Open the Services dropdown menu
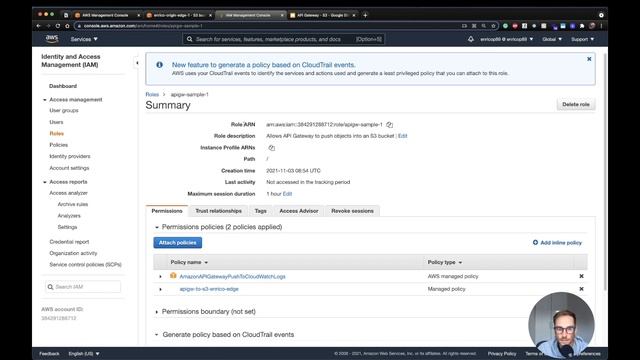 click(x=84, y=39)
